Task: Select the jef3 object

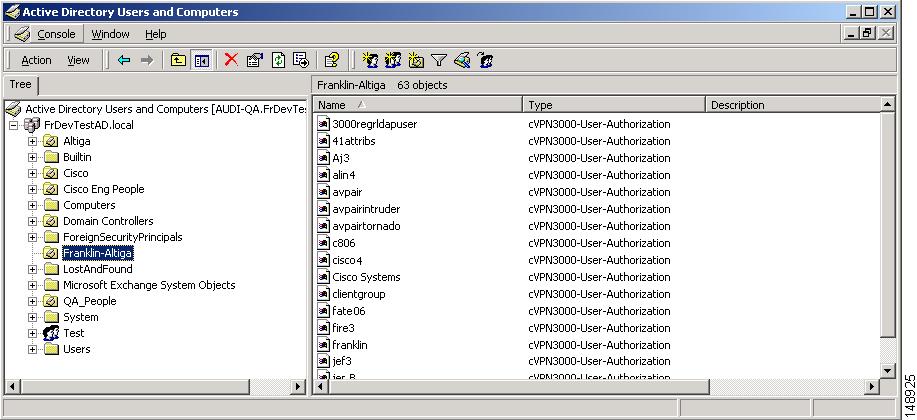Action: tap(342, 361)
